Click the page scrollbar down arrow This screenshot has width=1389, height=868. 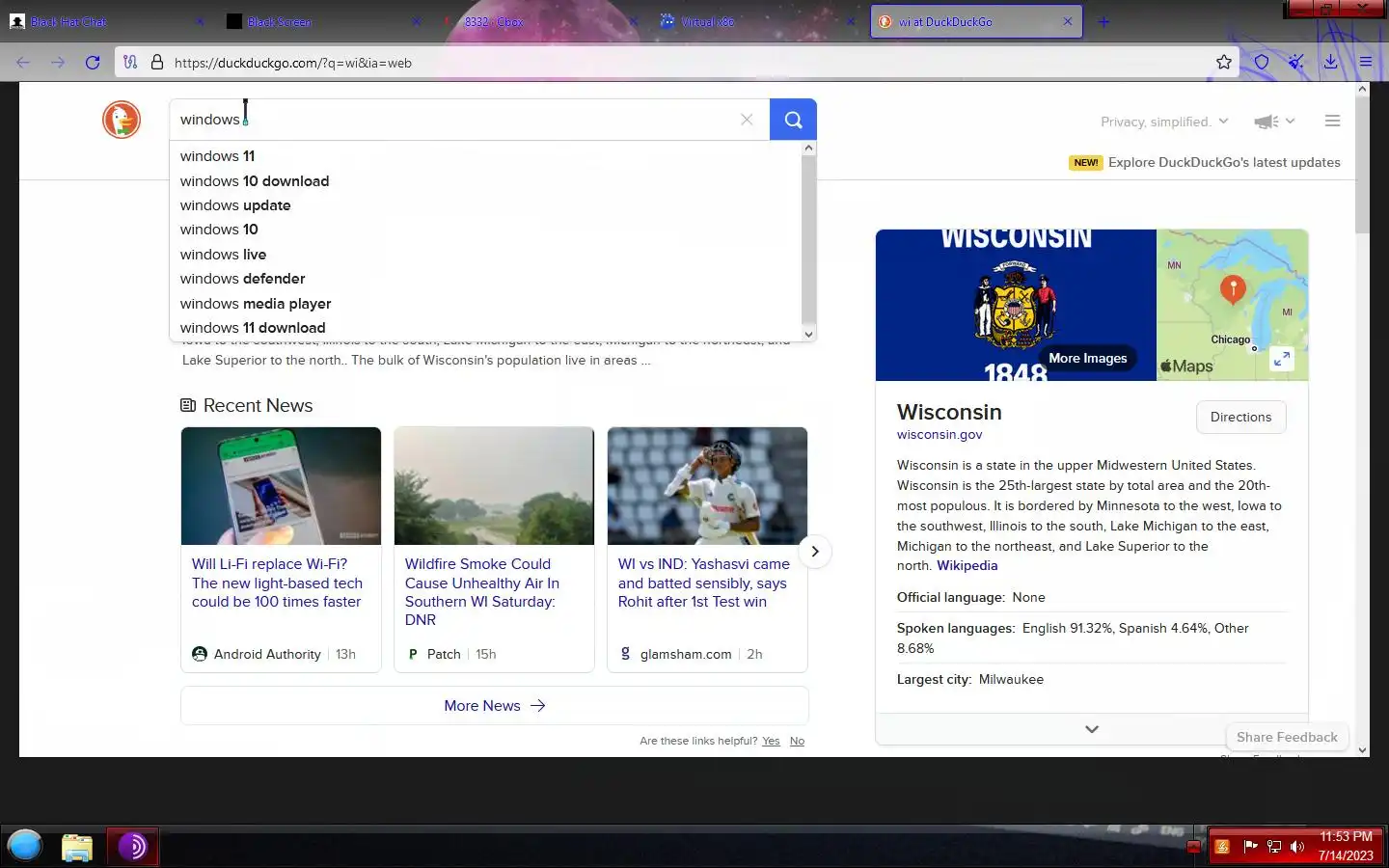click(x=1362, y=749)
